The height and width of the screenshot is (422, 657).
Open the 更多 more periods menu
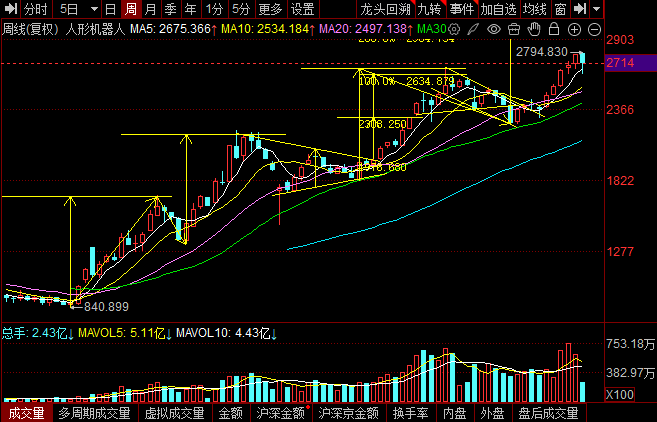pyautogui.click(x=270, y=9)
